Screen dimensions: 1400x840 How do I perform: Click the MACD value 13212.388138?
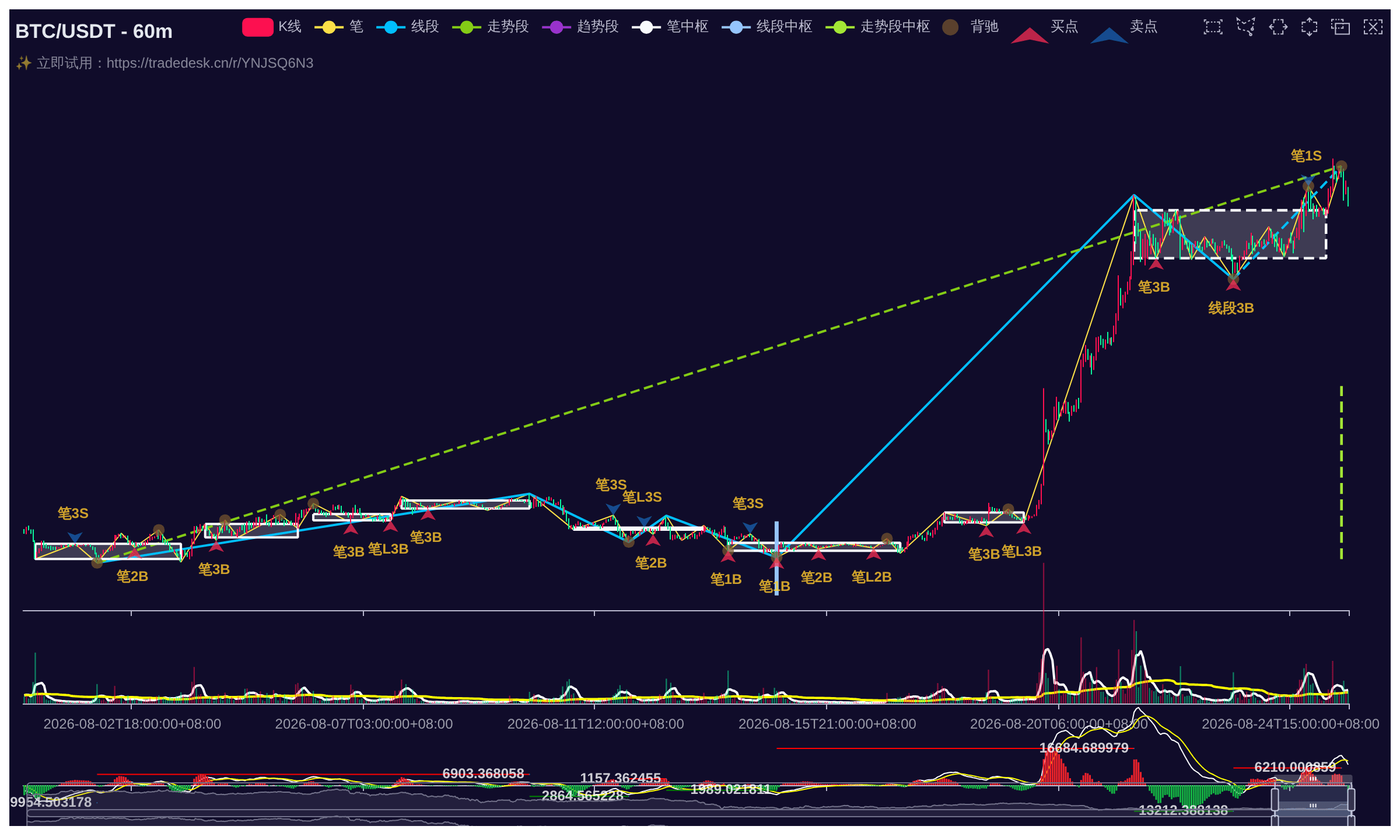click(x=1183, y=810)
